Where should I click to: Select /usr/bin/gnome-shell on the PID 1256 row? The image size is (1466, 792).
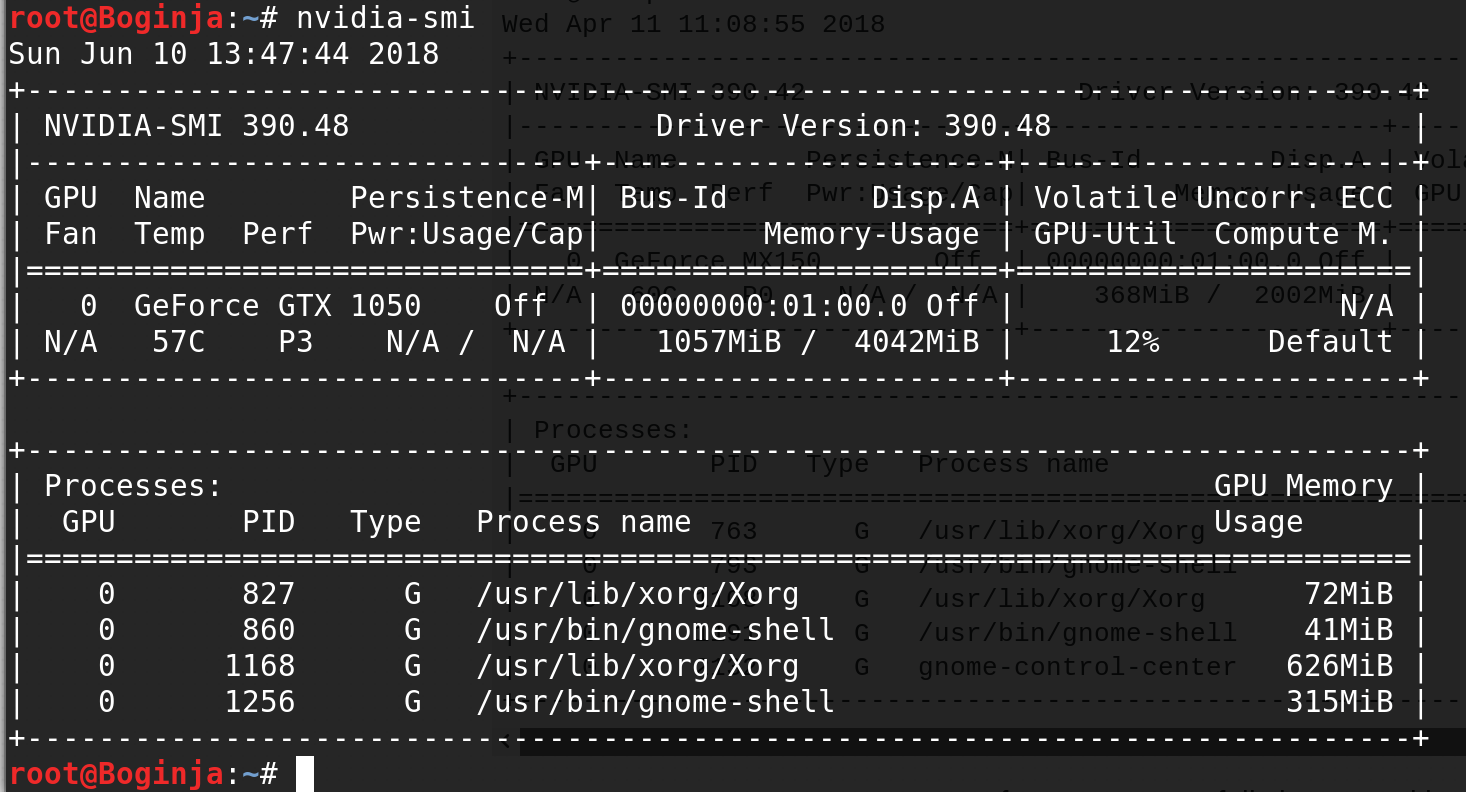pos(656,702)
